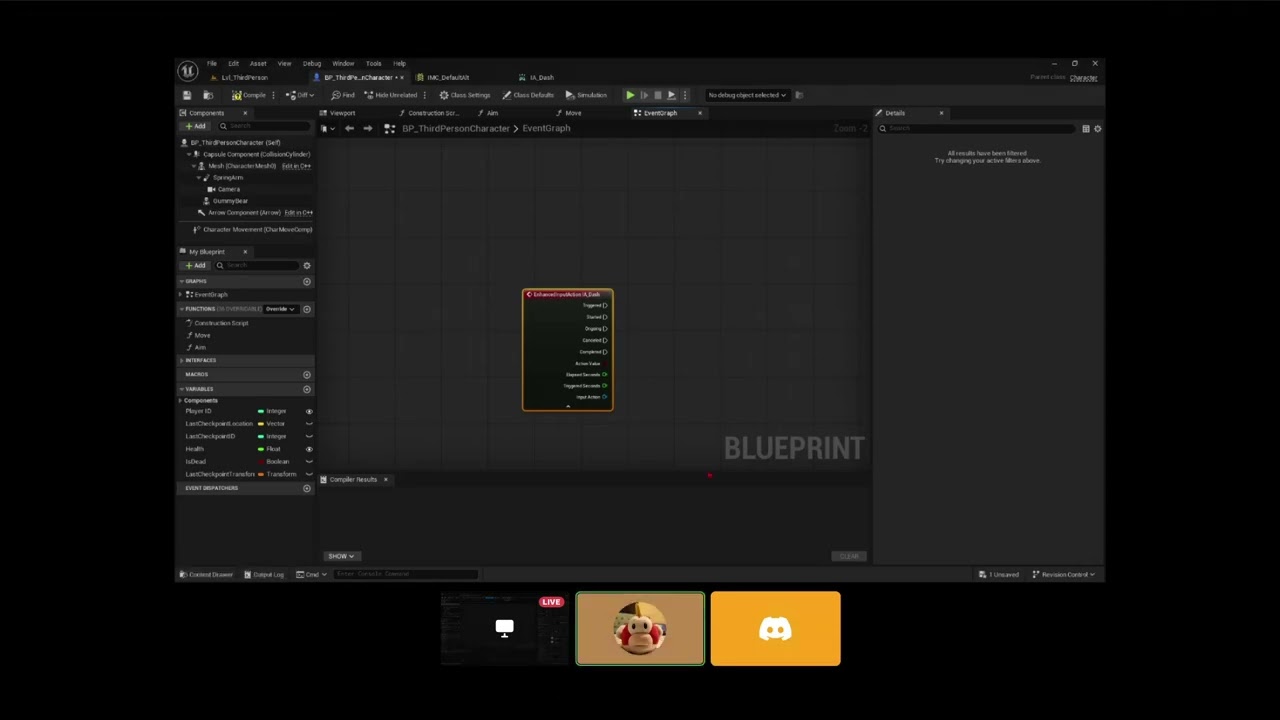
Task: Toggle LastCheckpointID variable visibility
Action: 308,437
